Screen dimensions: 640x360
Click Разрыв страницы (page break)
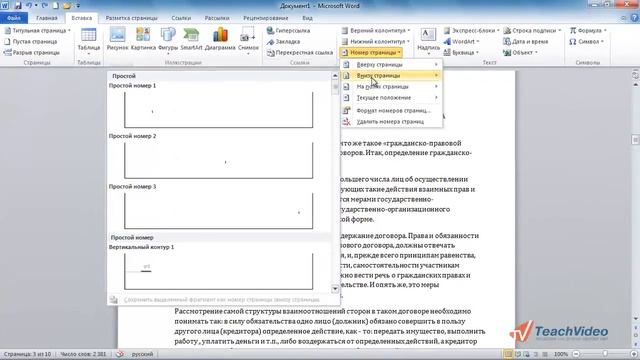pos(31,53)
